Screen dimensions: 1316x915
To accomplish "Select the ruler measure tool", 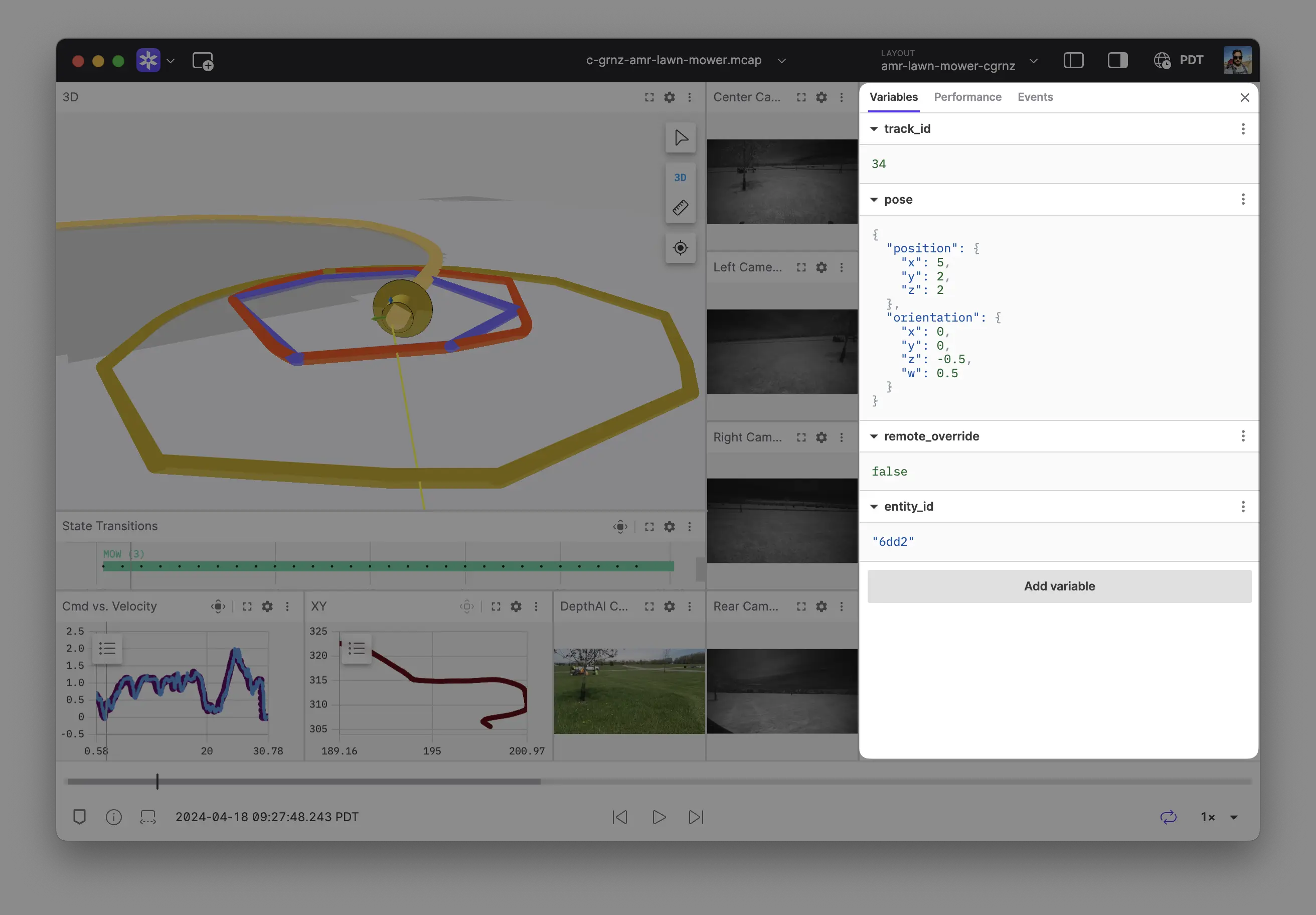I will (x=681, y=208).
